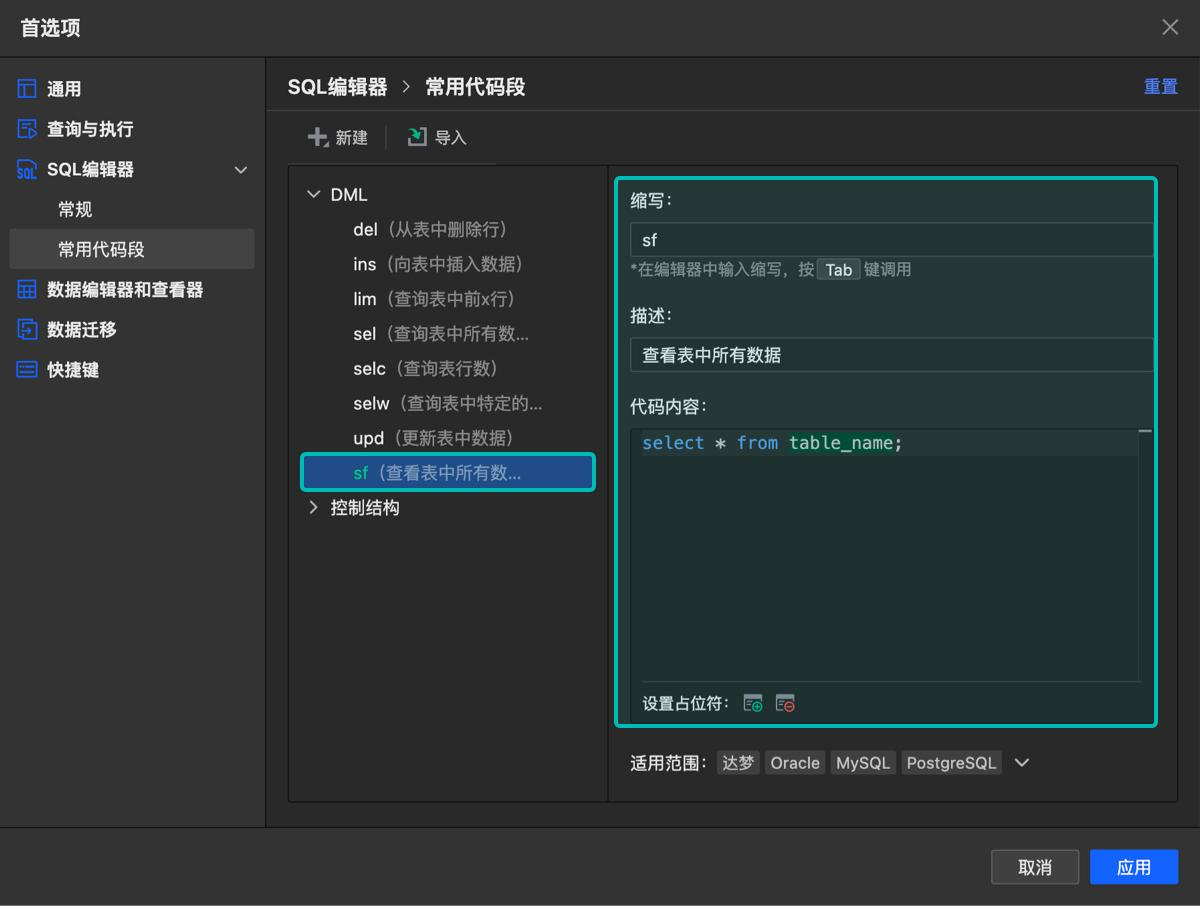Viewport: 1200px width, 906px height.
Task: Add a placeholder with the green plus icon
Action: pyautogui.click(x=752, y=703)
